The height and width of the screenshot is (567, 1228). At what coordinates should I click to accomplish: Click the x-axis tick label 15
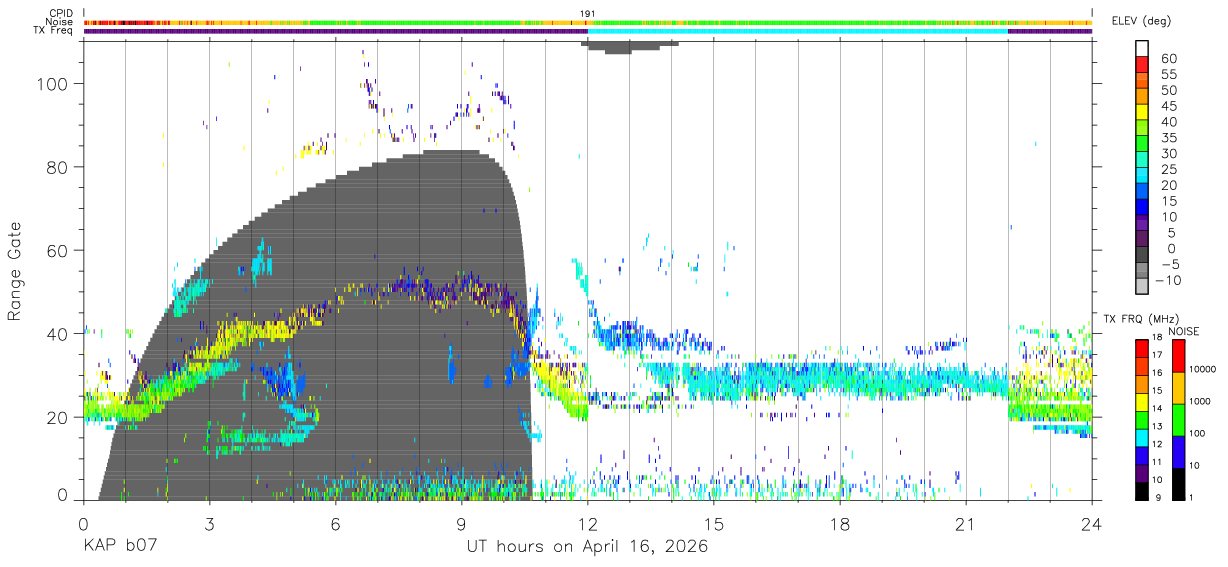tap(713, 524)
